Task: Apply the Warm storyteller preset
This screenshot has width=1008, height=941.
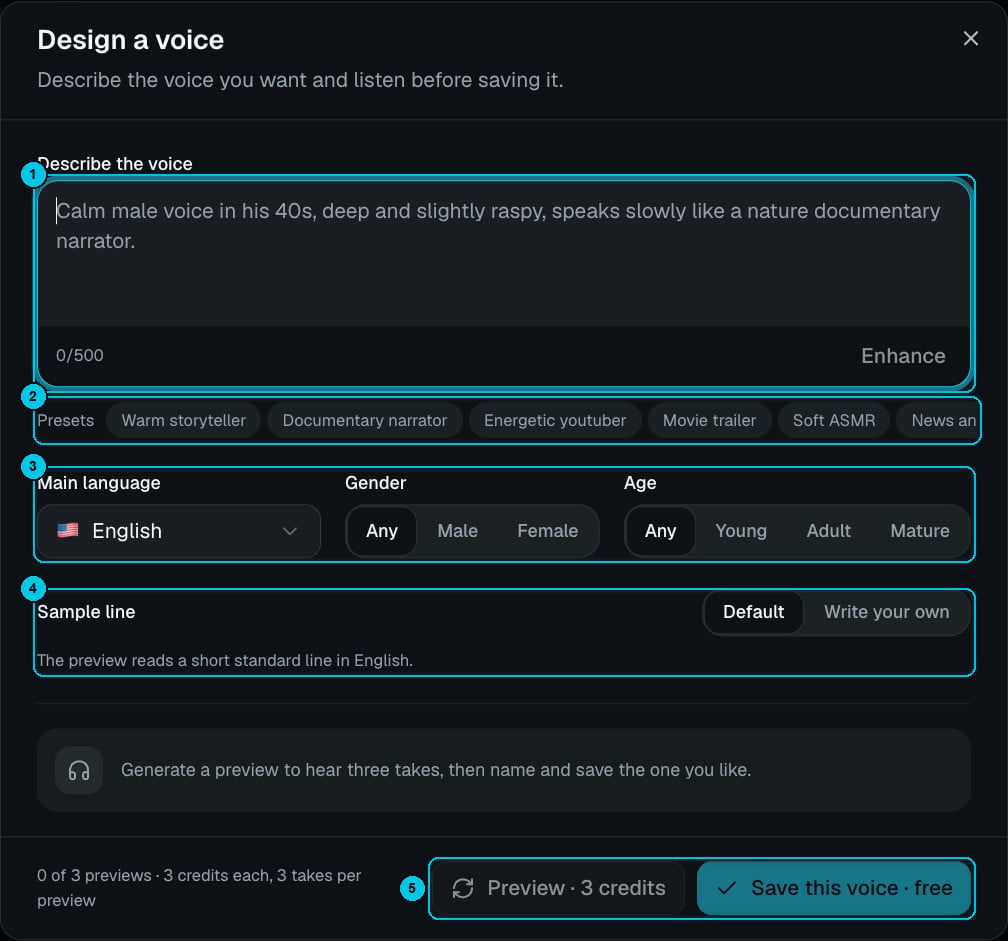Action: tap(184, 420)
